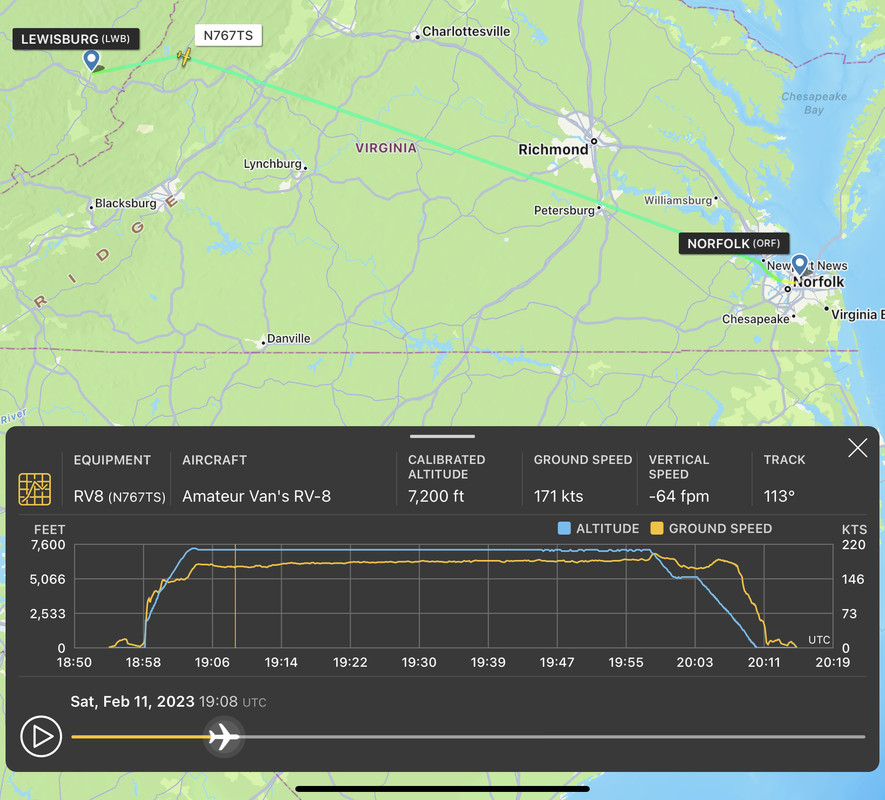Viewport: 885px width, 800px height.
Task: Close the flight details panel
Action: click(857, 448)
